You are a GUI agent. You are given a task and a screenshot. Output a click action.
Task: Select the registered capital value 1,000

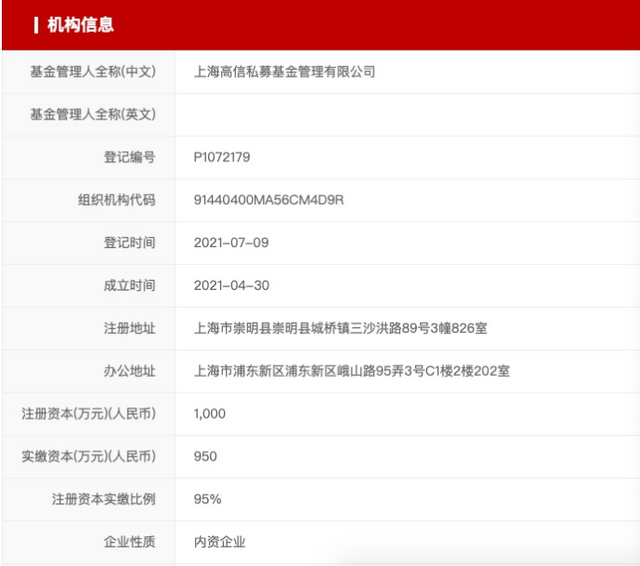[x=209, y=414]
